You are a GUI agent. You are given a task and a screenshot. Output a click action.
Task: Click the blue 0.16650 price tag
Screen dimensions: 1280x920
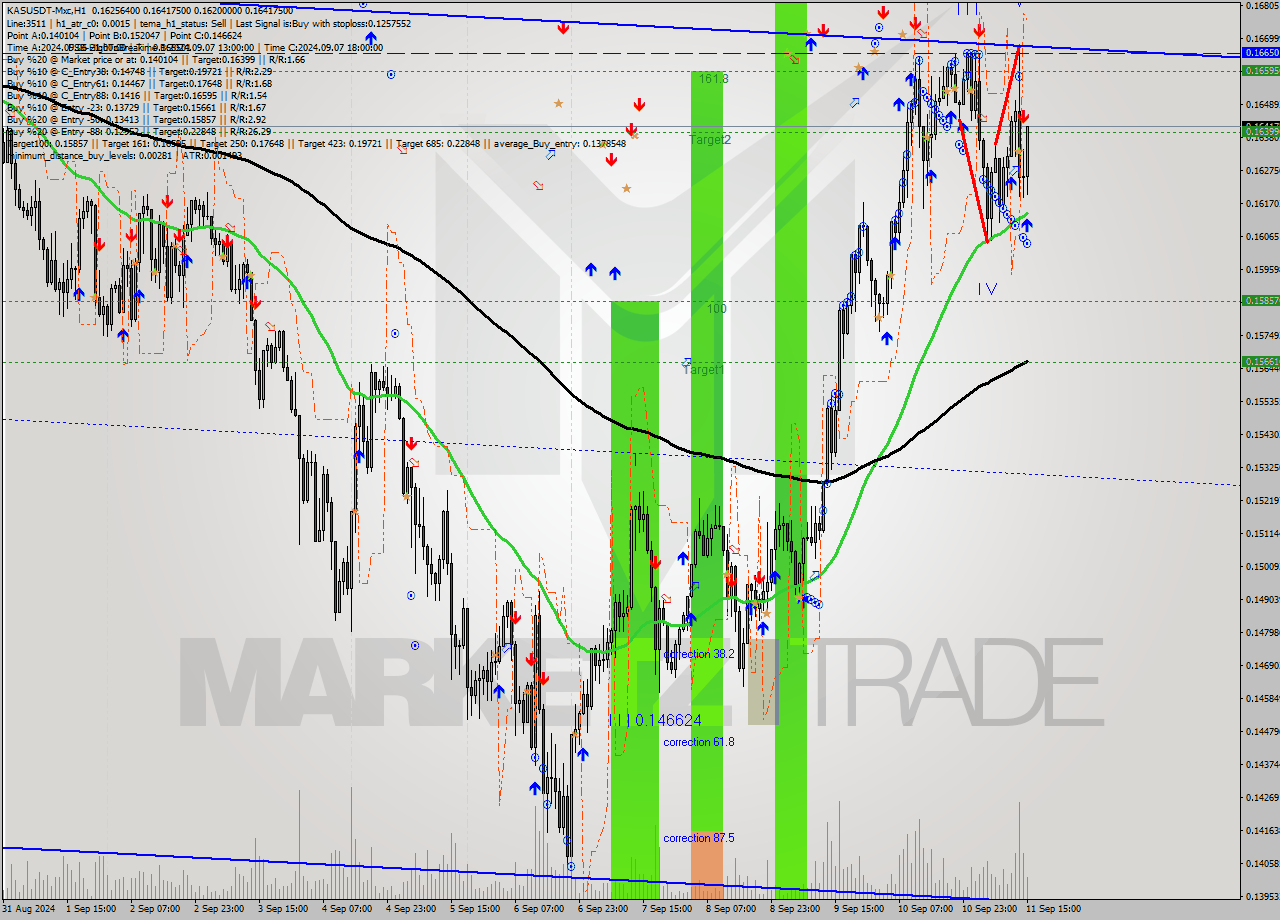[x=1260, y=52]
